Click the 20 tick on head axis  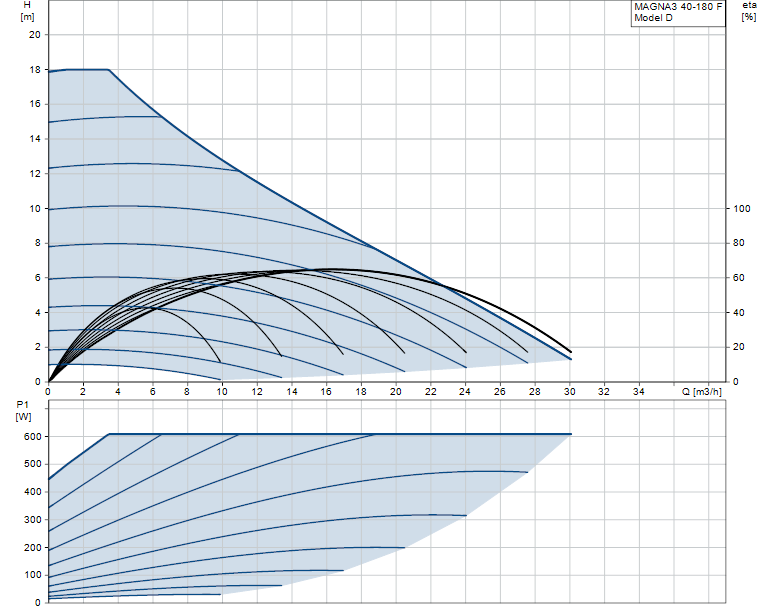click(x=35, y=34)
